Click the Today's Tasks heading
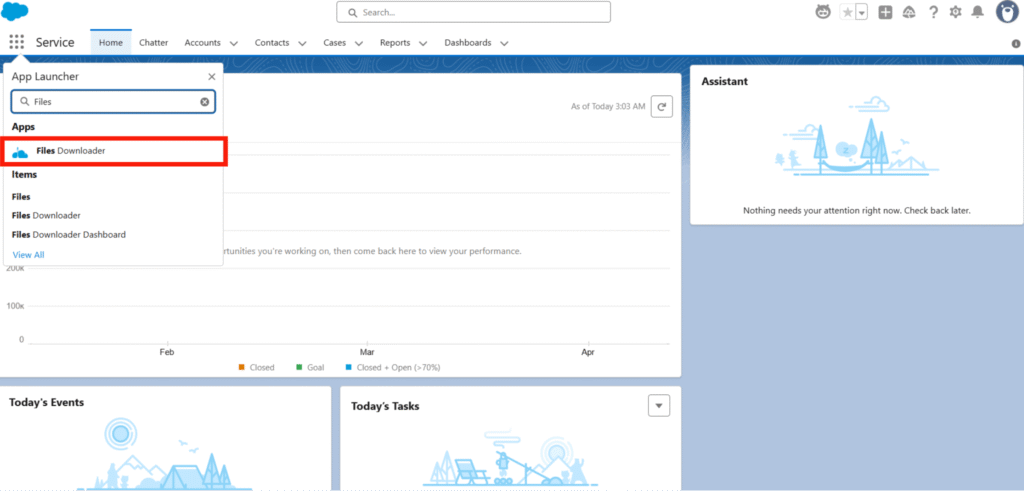The height and width of the screenshot is (495, 1024). coord(385,406)
